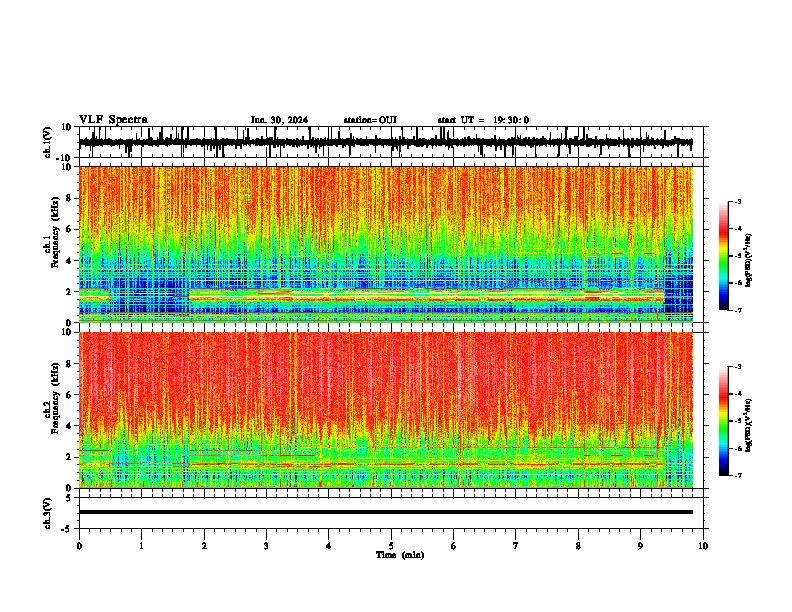Click tick label "7" on the Time axis
The image size is (792, 612).
point(516,546)
